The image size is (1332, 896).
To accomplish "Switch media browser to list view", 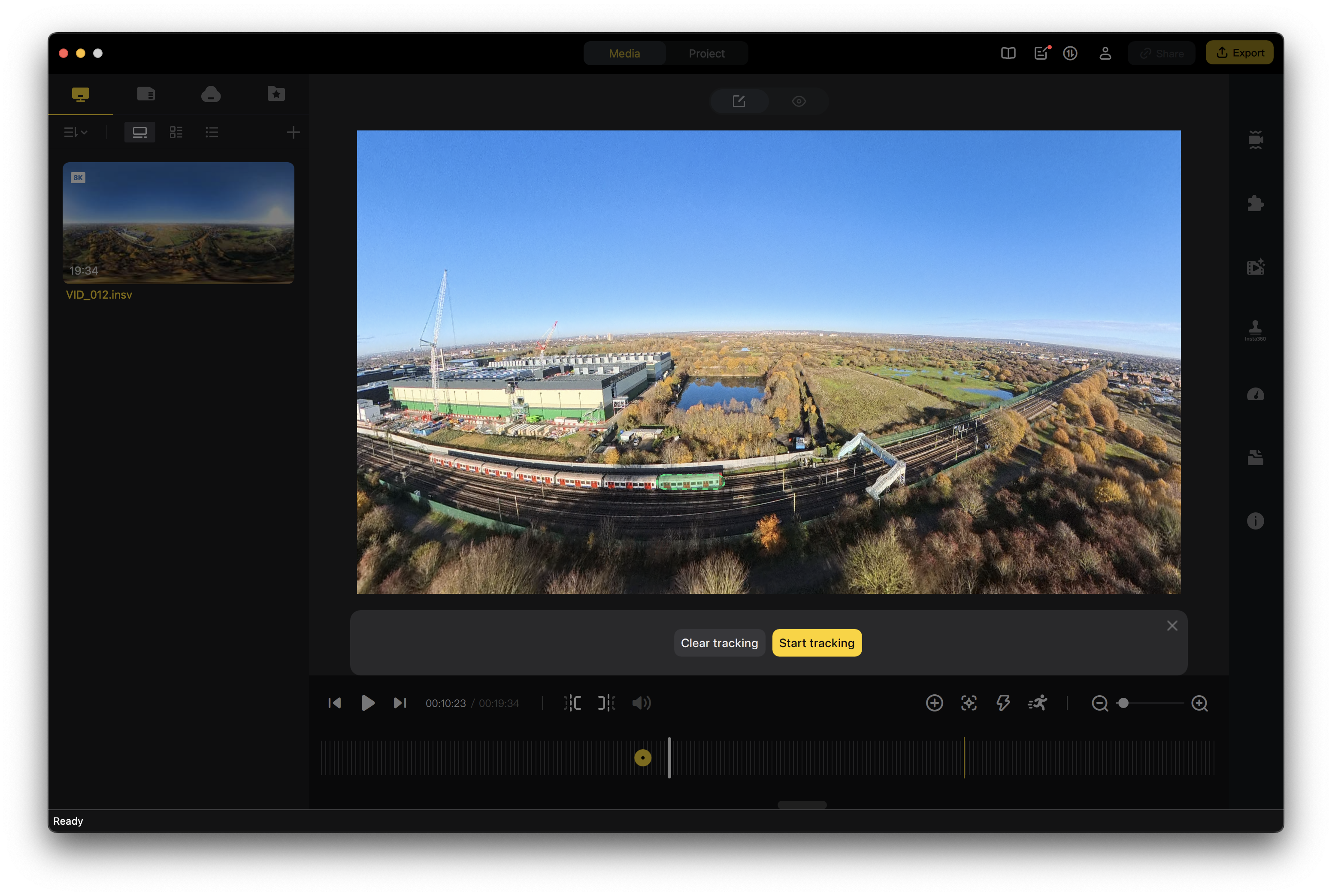I will coord(212,132).
